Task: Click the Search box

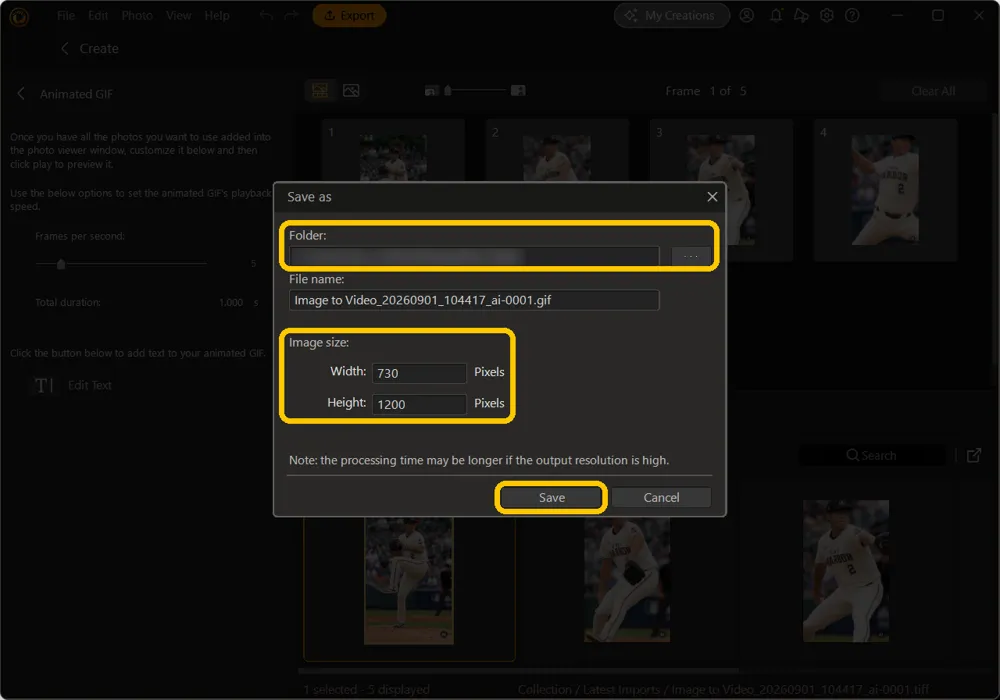Action: 872,455
